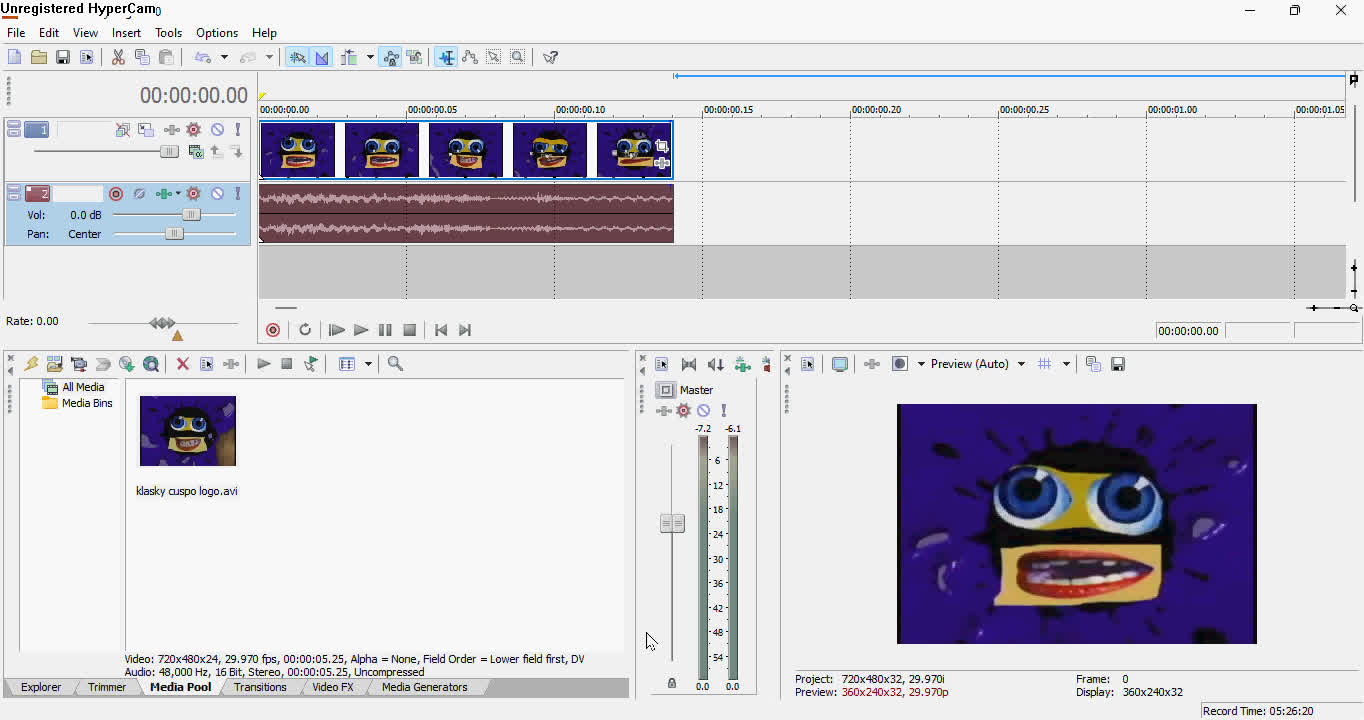Open the Split Screen View dropdown arrow
The image size is (1364, 720).
click(x=921, y=364)
